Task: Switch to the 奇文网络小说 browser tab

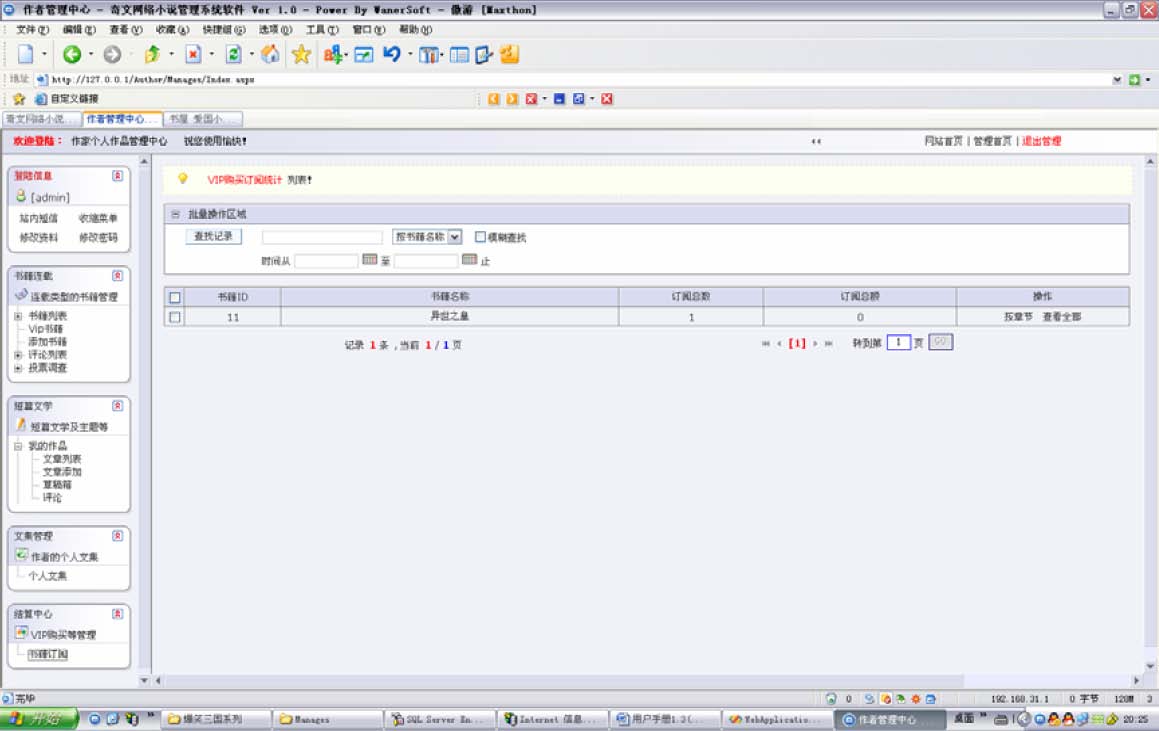Action: 41,119
